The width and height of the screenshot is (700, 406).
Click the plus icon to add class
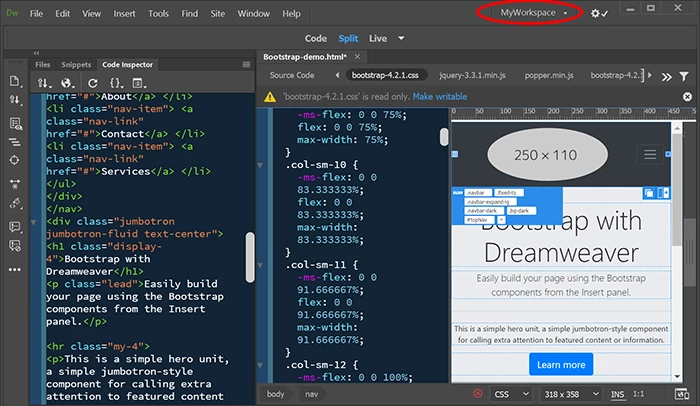(501, 220)
